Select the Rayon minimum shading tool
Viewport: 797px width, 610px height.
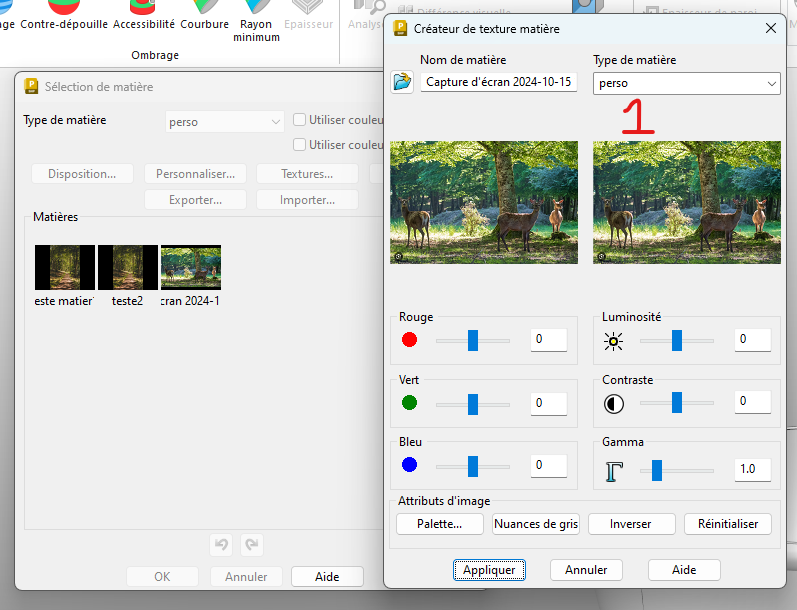tap(254, 20)
